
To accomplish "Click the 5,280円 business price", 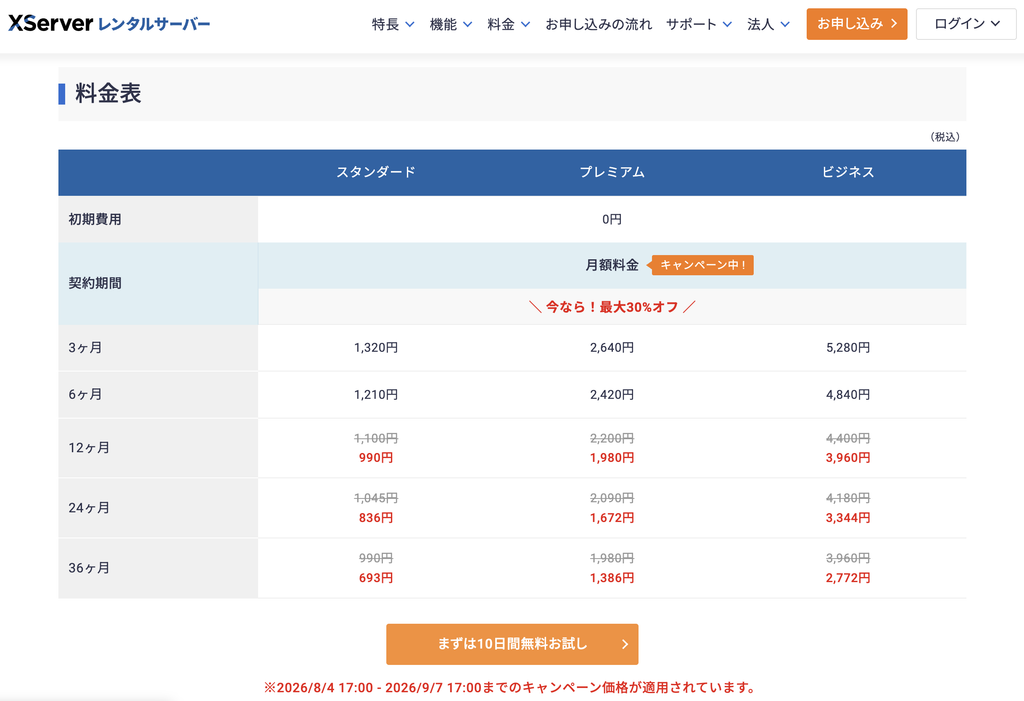I will click(x=848, y=348).
